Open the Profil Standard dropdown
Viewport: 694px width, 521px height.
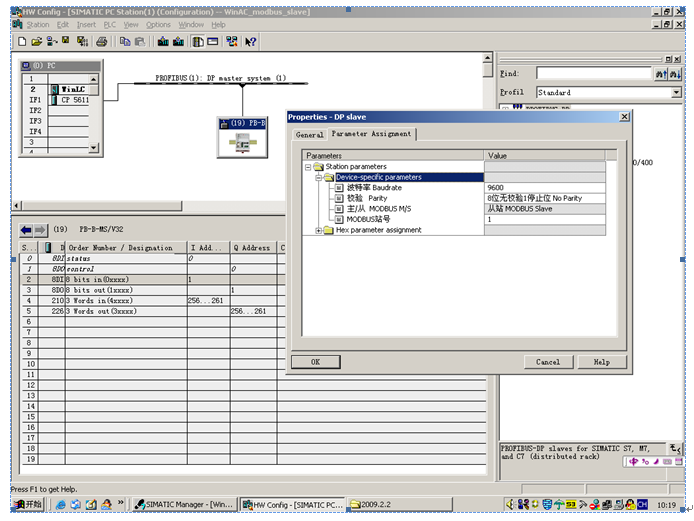[x=677, y=92]
